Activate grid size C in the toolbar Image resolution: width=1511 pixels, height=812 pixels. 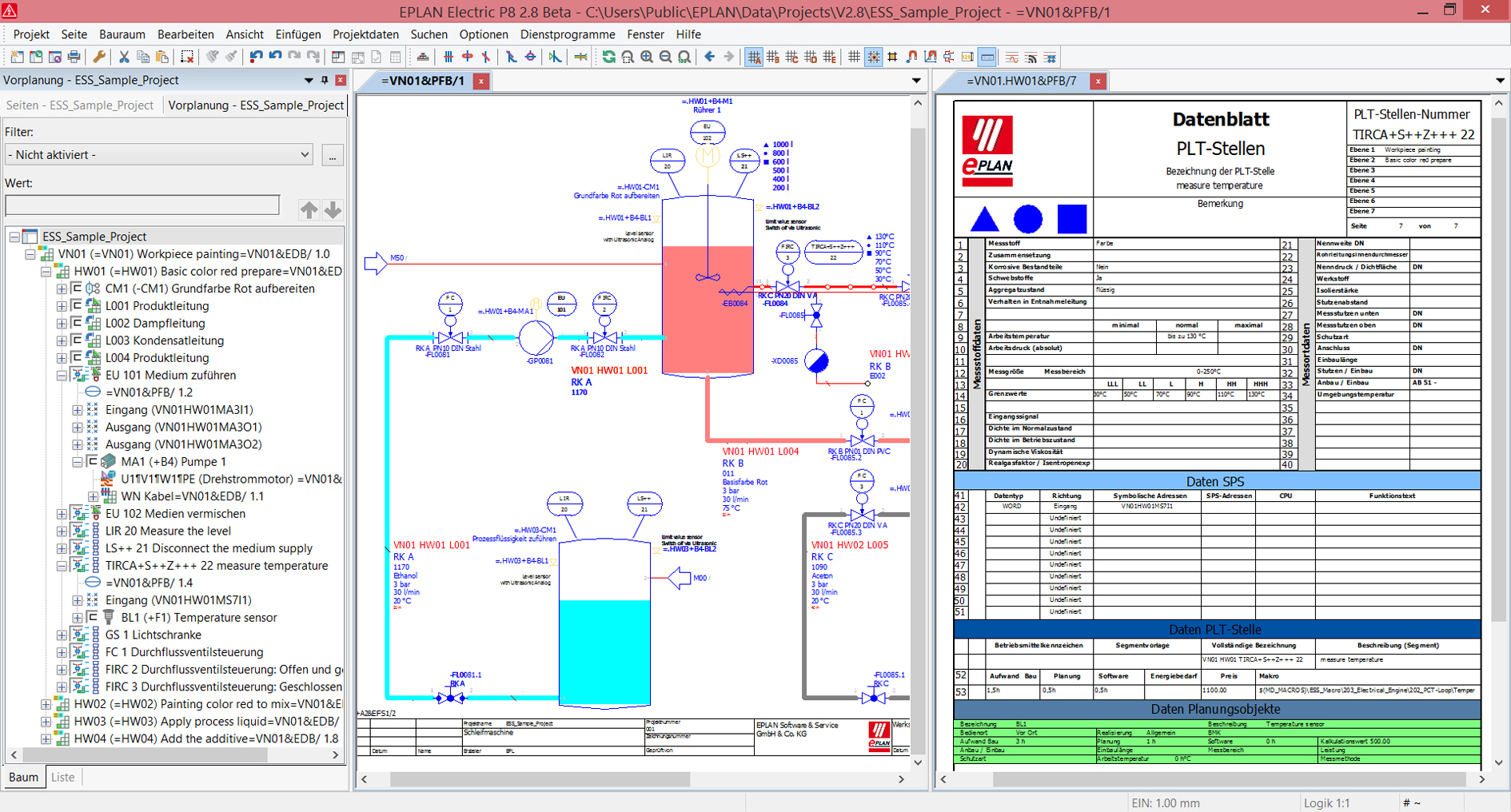pyautogui.click(x=793, y=57)
